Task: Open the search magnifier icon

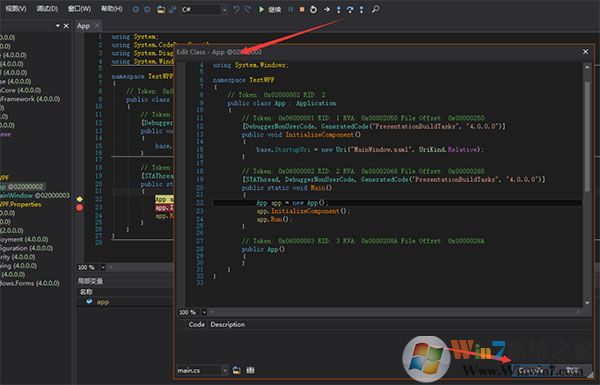Action: 375,9
